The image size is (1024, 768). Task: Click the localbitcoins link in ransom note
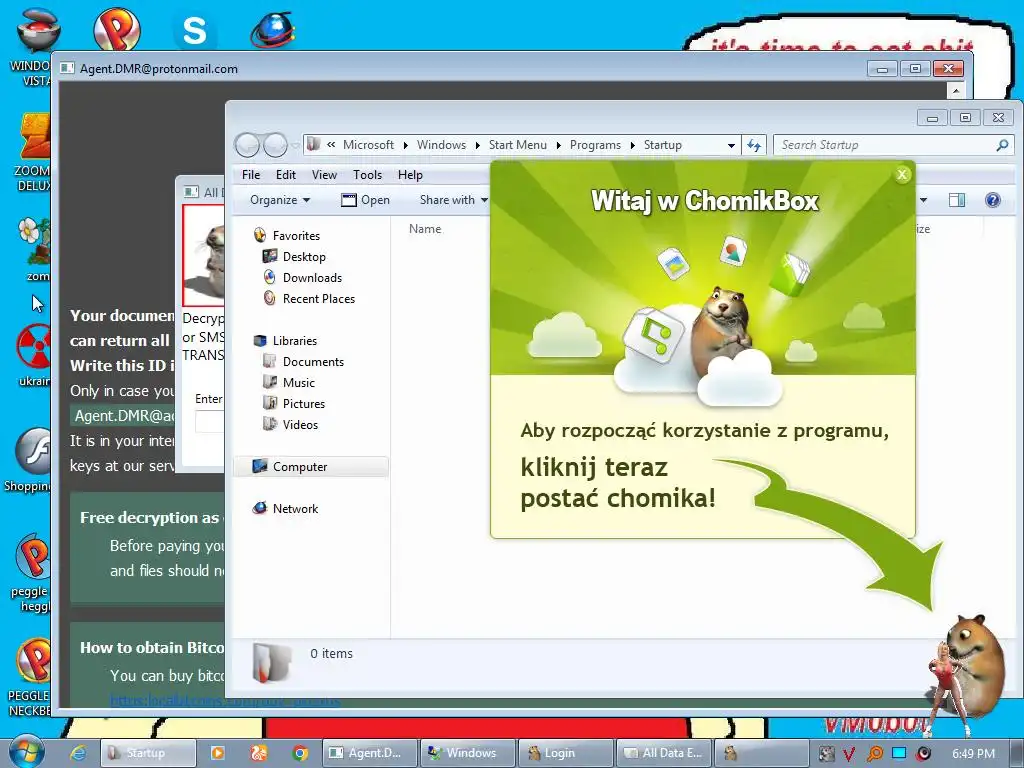[x=225, y=701]
